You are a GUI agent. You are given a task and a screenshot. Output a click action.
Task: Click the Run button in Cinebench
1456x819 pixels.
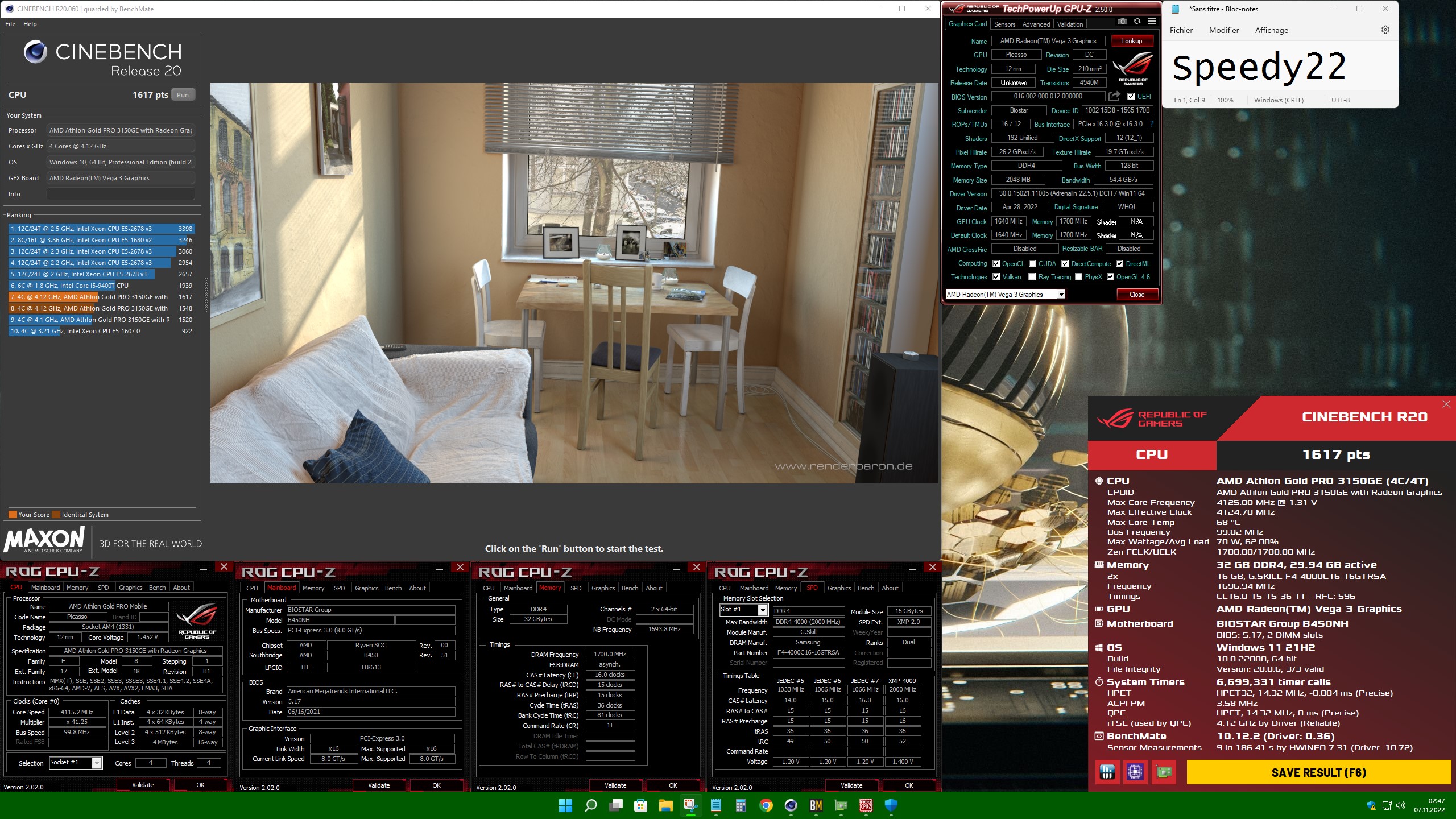pyautogui.click(x=183, y=95)
